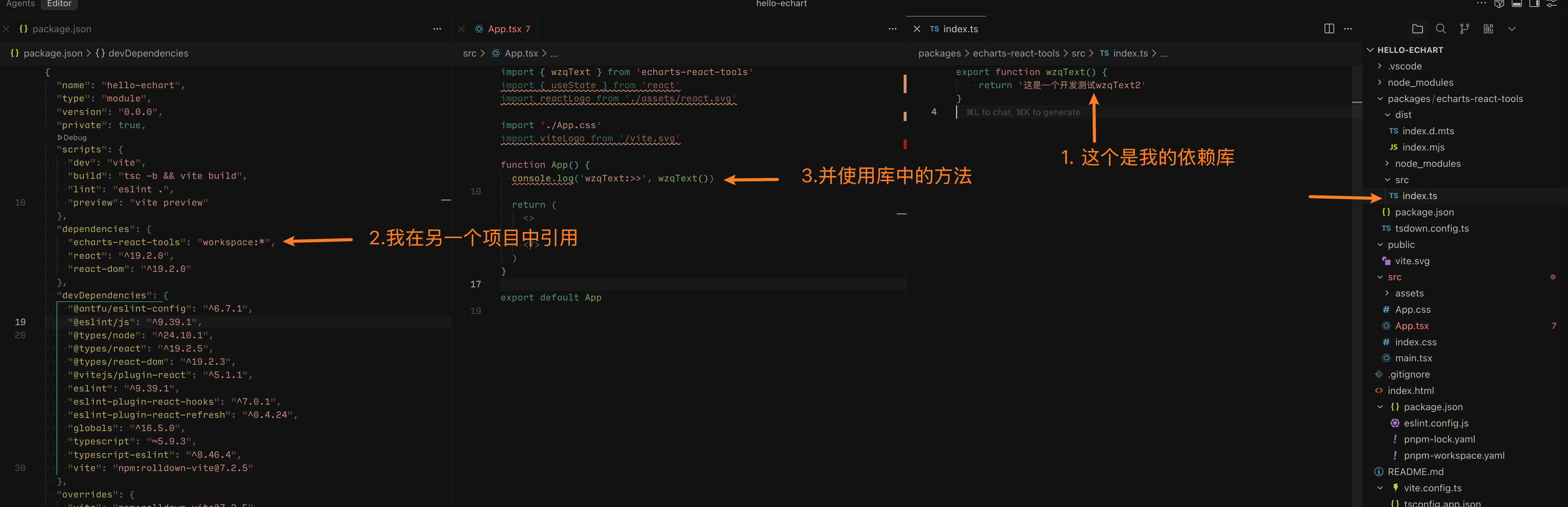
Task: Click Debug codelens above scripts
Action: (72, 138)
